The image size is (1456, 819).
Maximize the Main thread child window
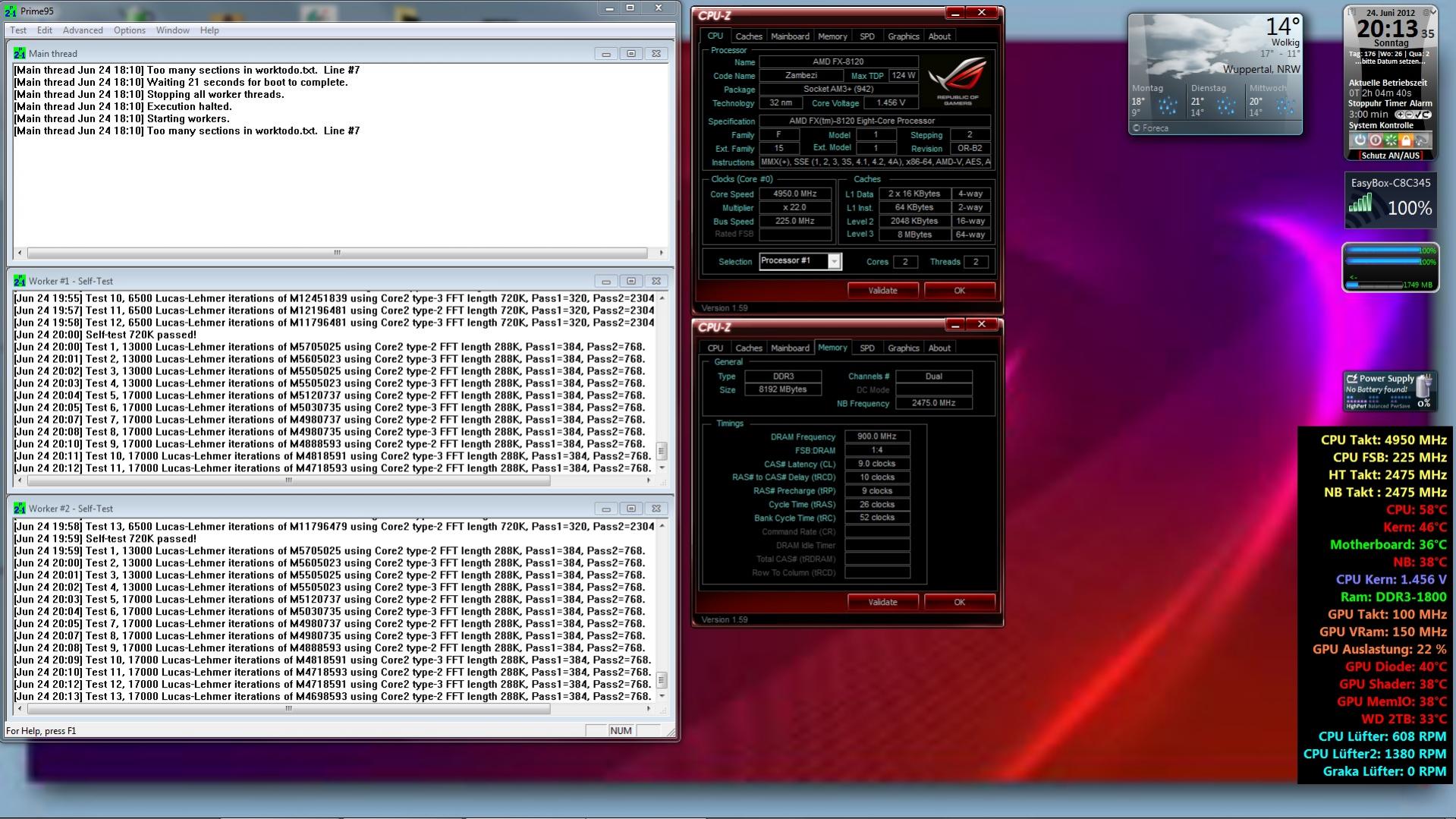click(631, 54)
